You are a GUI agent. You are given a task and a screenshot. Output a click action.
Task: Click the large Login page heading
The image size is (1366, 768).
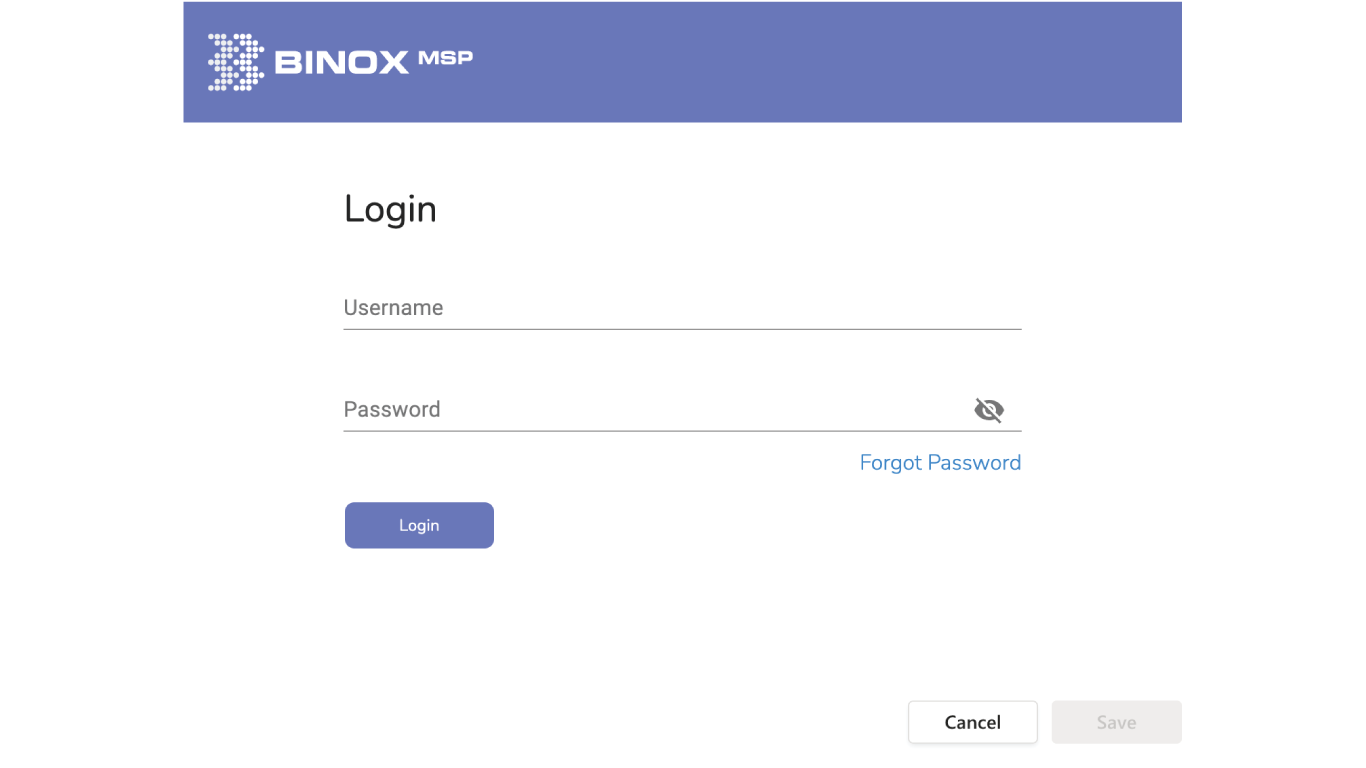[390, 209]
